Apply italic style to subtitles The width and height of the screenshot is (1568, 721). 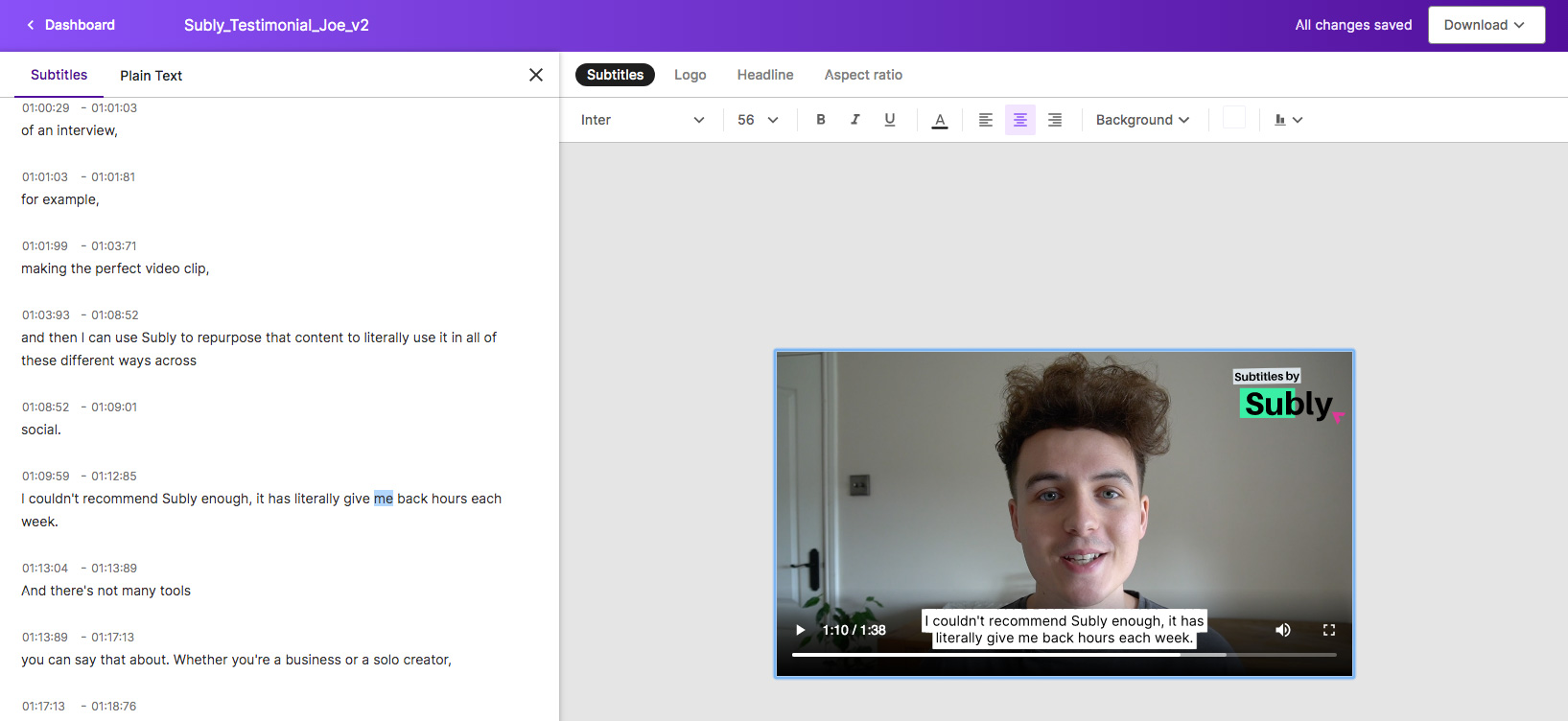[x=854, y=120]
